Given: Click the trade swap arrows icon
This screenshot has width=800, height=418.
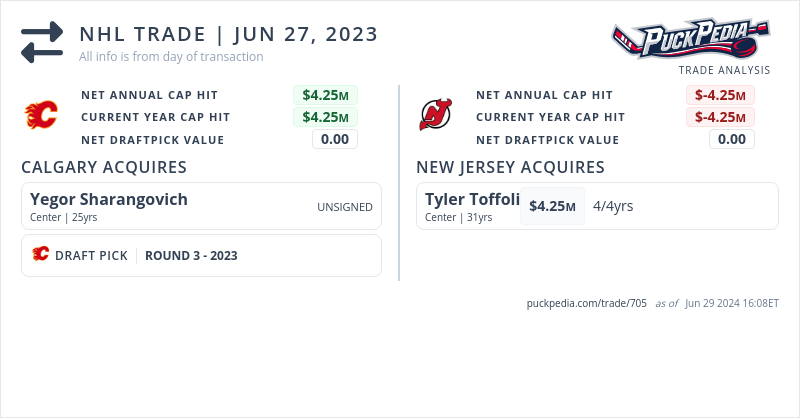Looking at the screenshot, I should point(42,41).
